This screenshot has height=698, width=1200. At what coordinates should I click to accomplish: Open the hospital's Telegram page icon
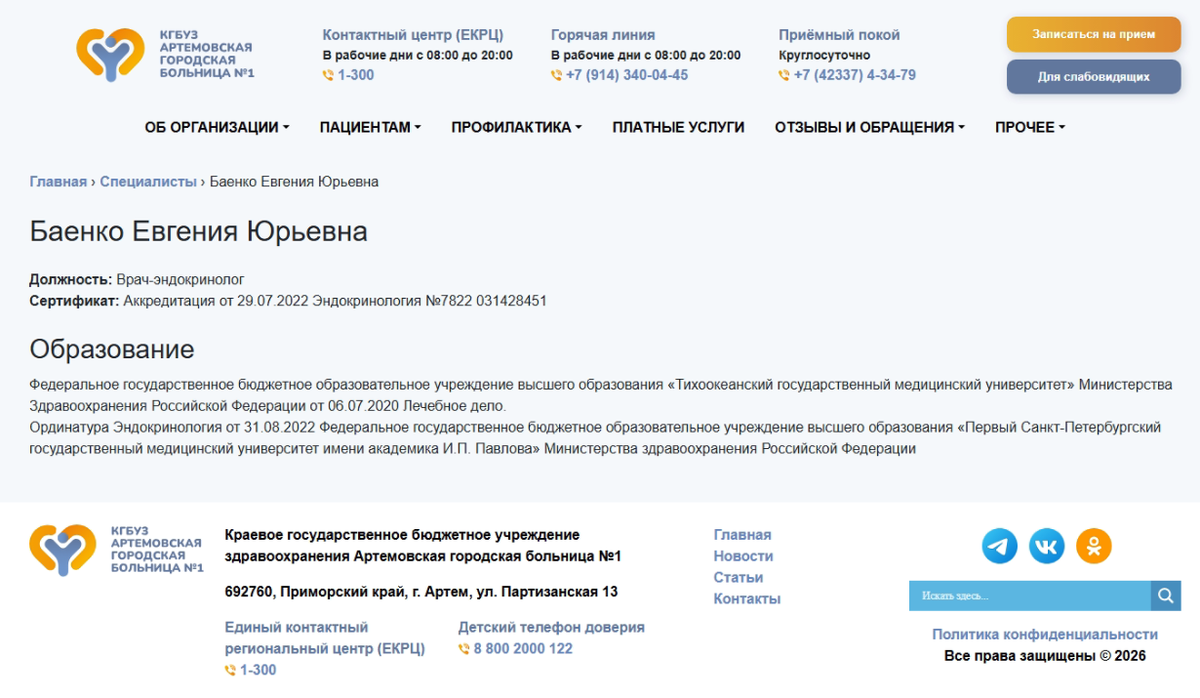[998, 545]
